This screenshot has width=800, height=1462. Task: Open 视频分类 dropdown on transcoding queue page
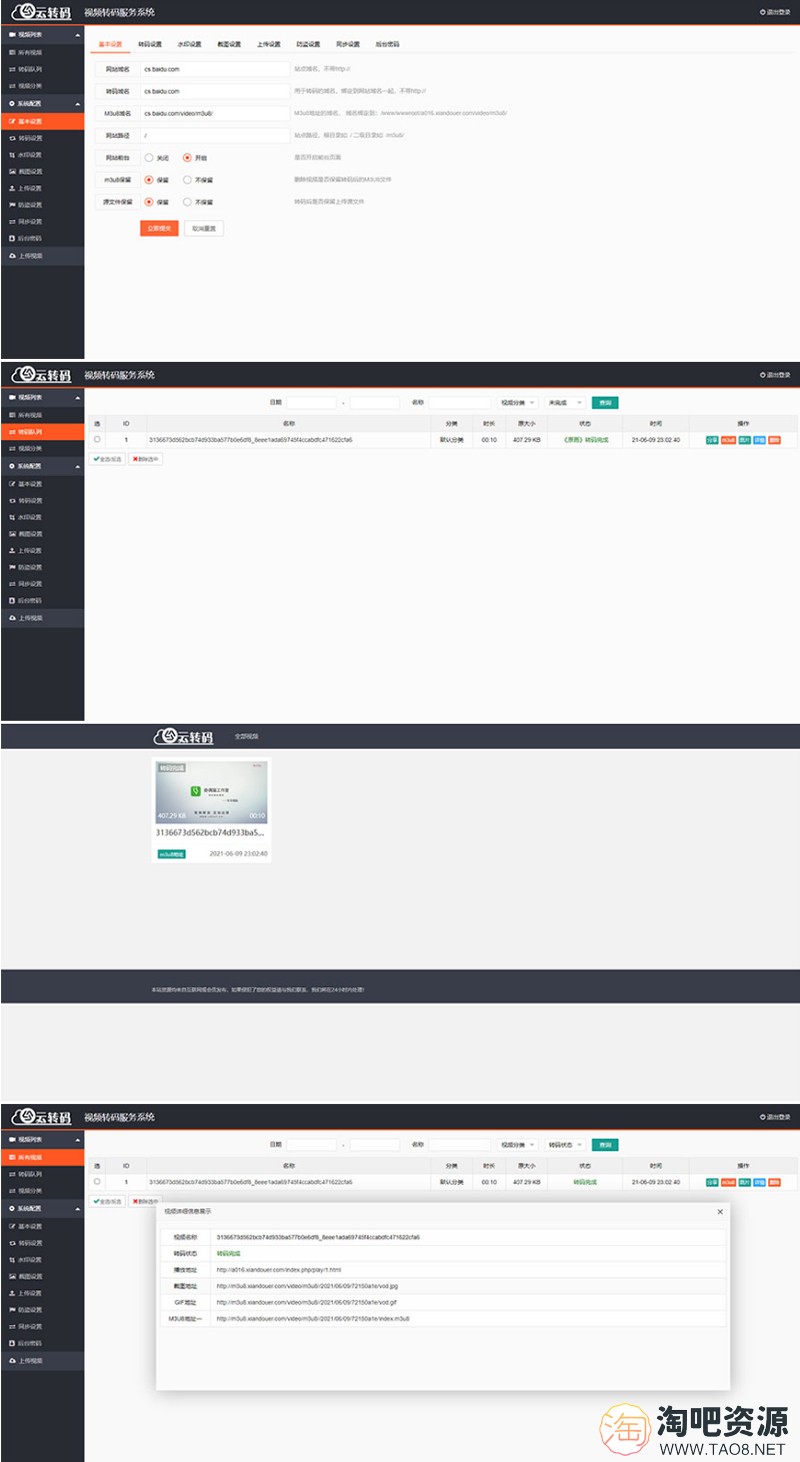point(517,403)
